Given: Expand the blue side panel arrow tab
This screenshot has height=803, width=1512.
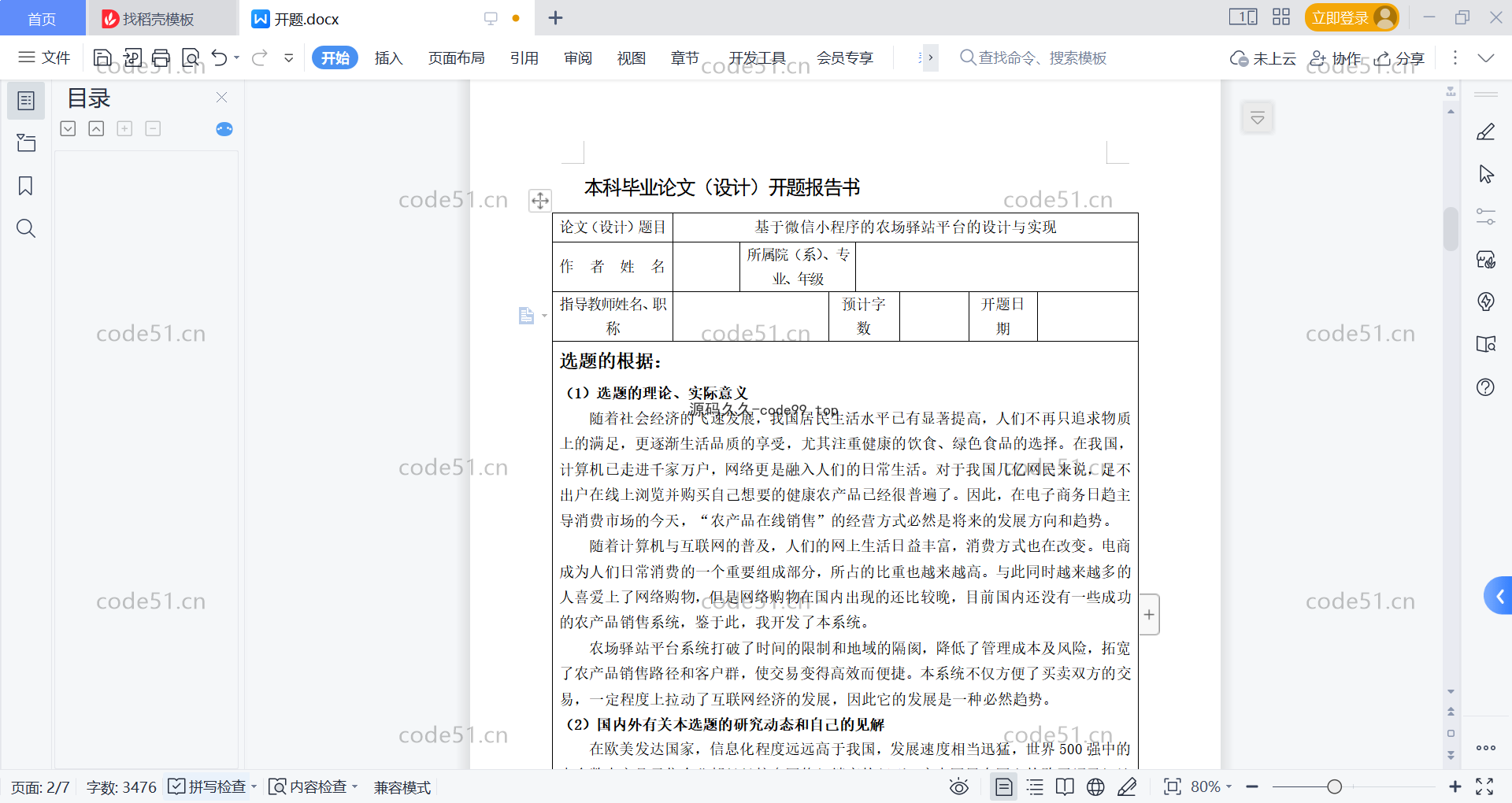Looking at the screenshot, I should (x=1499, y=597).
